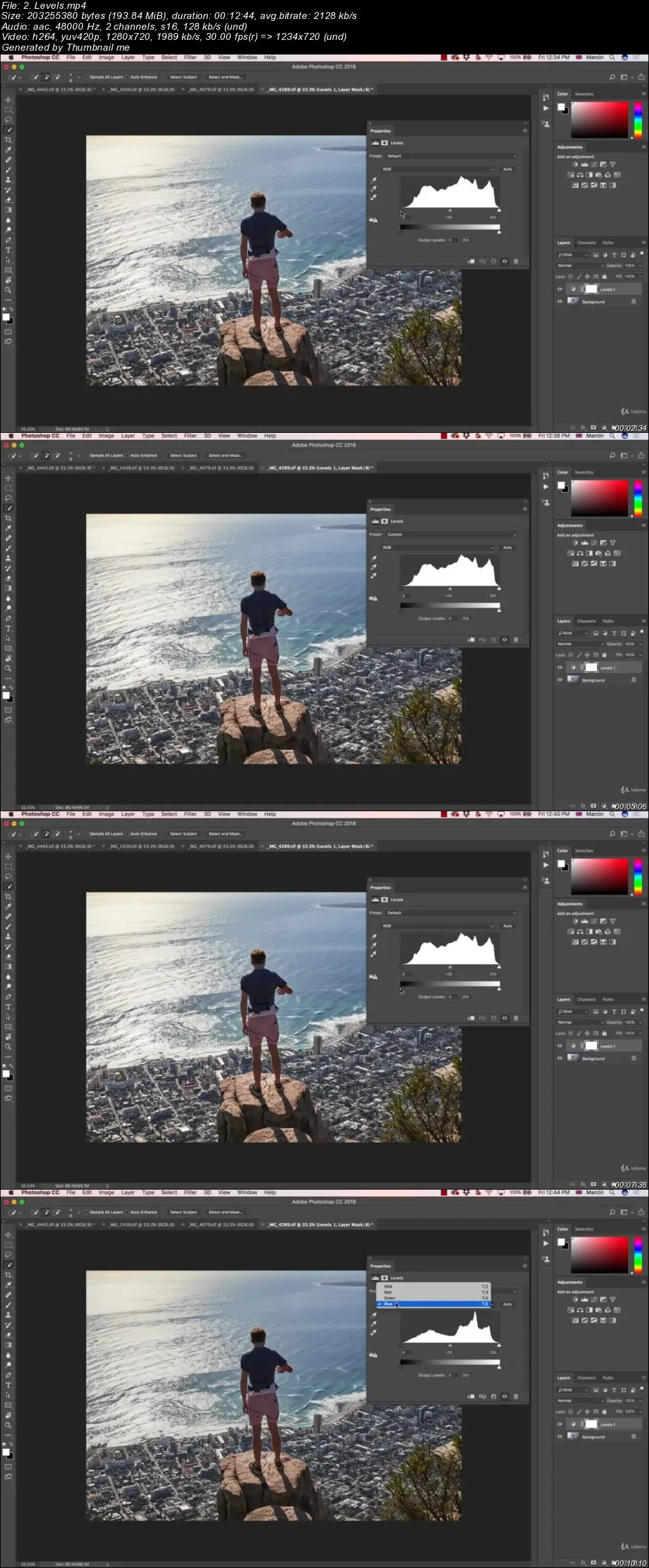
Task: Click the white output slider in the 07:38 frame
Action: 499,989
